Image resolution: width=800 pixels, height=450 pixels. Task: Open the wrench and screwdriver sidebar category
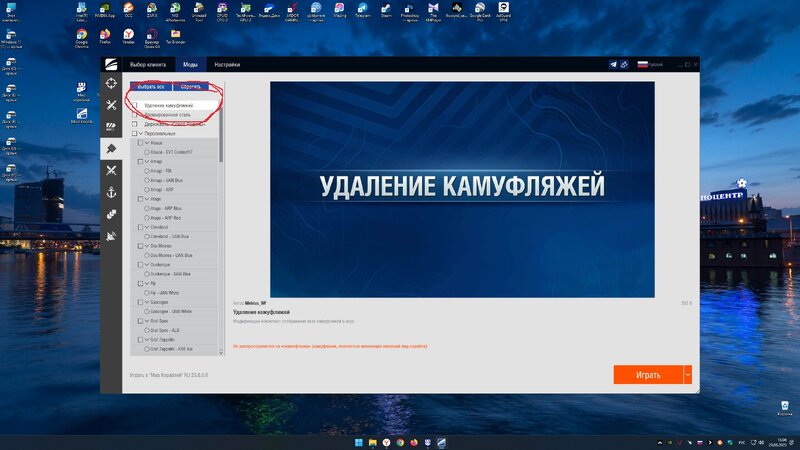(x=111, y=105)
